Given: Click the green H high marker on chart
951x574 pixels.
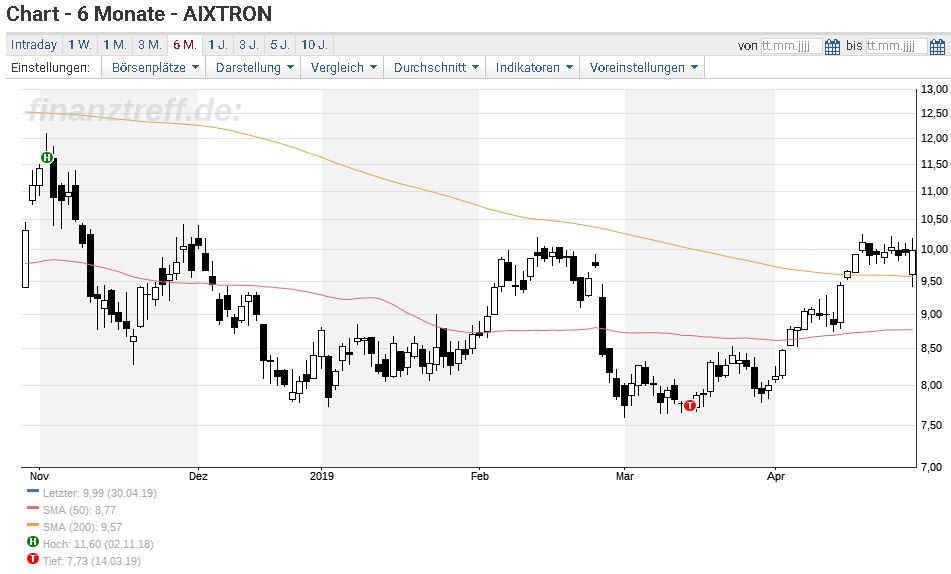Looking at the screenshot, I should pos(47,158).
